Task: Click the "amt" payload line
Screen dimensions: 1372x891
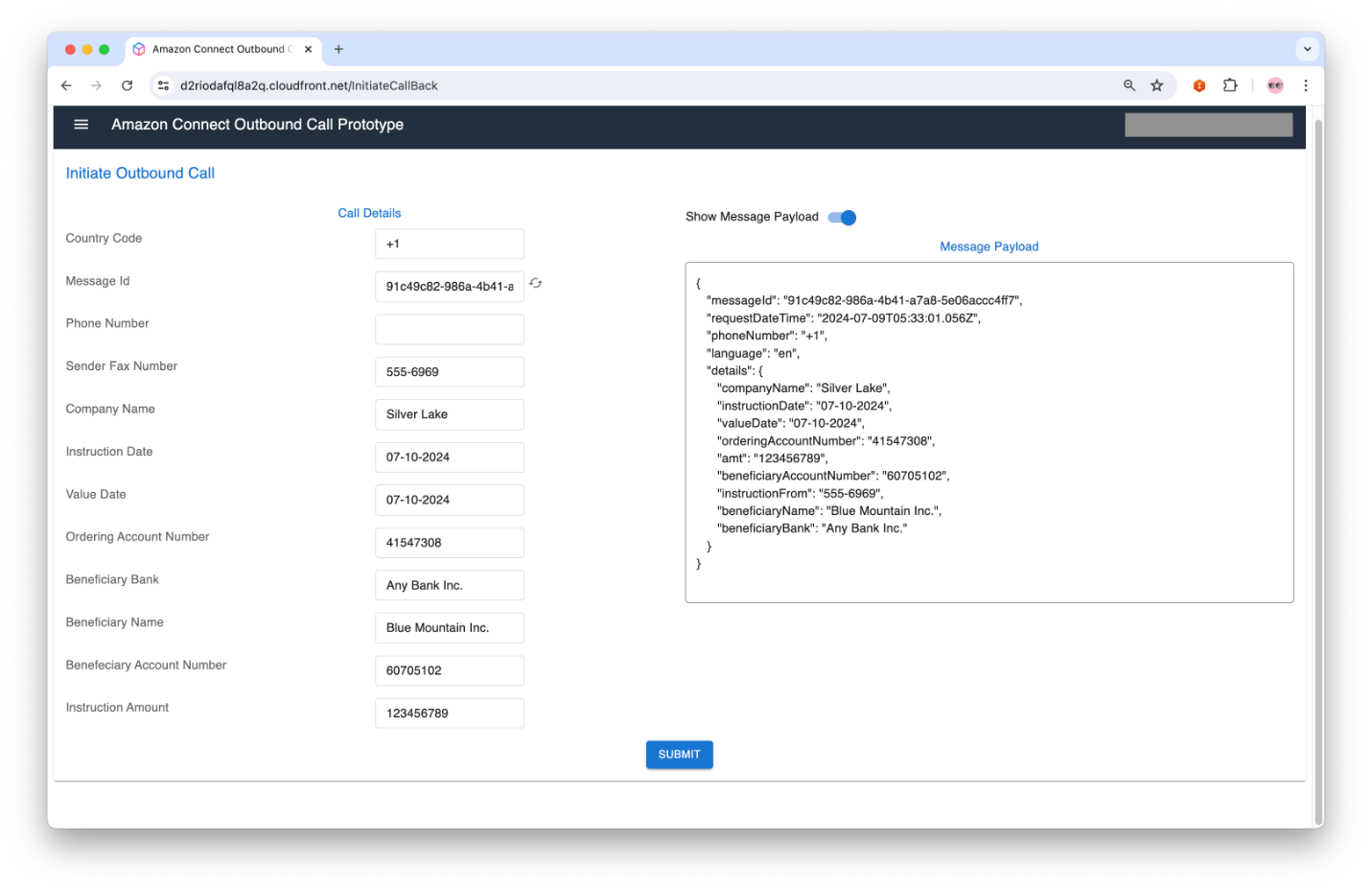Action: 773,458
